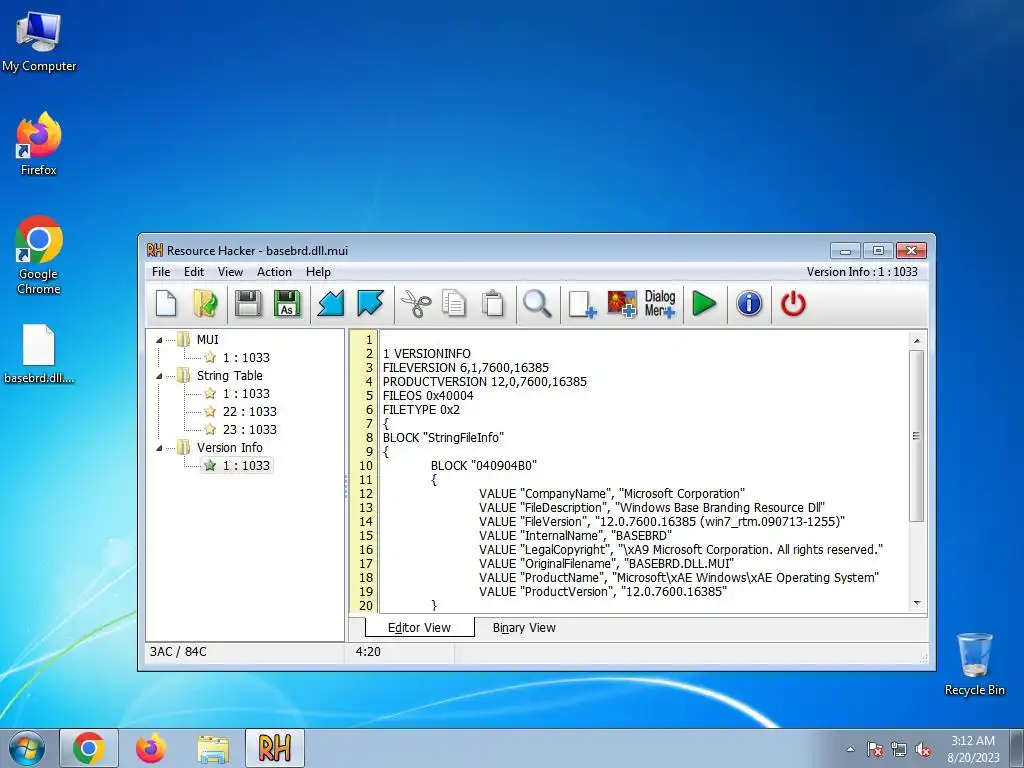Click the Copy documents icon

pyautogui.click(x=454, y=304)
